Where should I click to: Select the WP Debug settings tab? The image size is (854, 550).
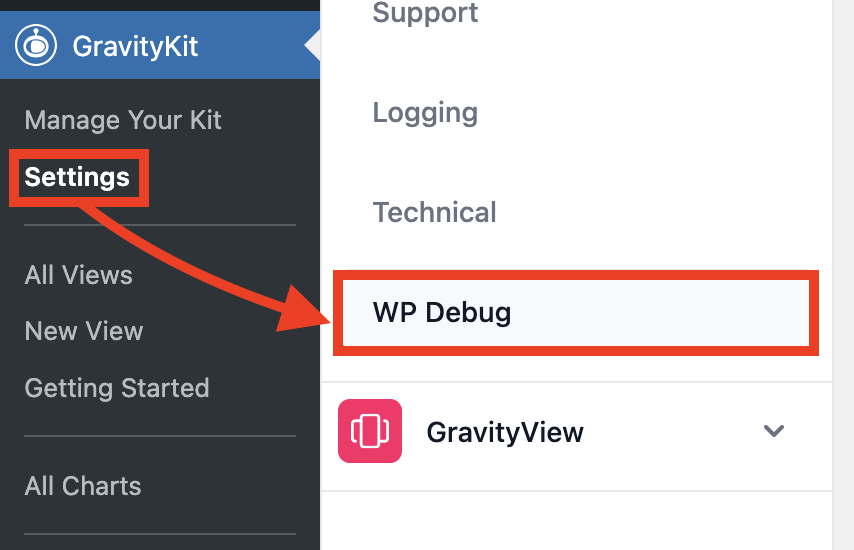[x=442, y=312]
